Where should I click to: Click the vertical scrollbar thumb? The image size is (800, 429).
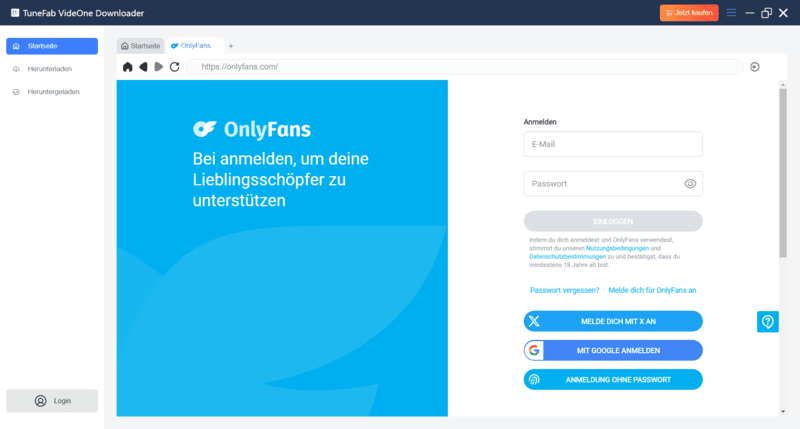pyautogui.click(x=783, y=173)
